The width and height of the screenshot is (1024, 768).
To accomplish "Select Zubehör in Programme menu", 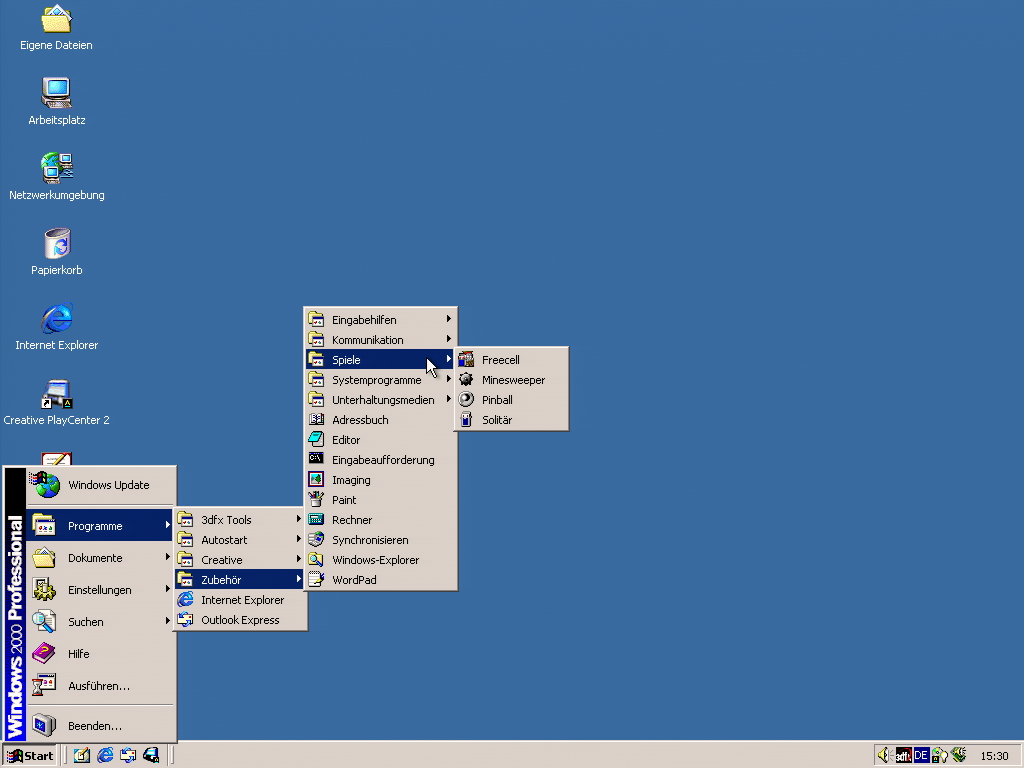I will pyautogui.click(x=240, y=580).
